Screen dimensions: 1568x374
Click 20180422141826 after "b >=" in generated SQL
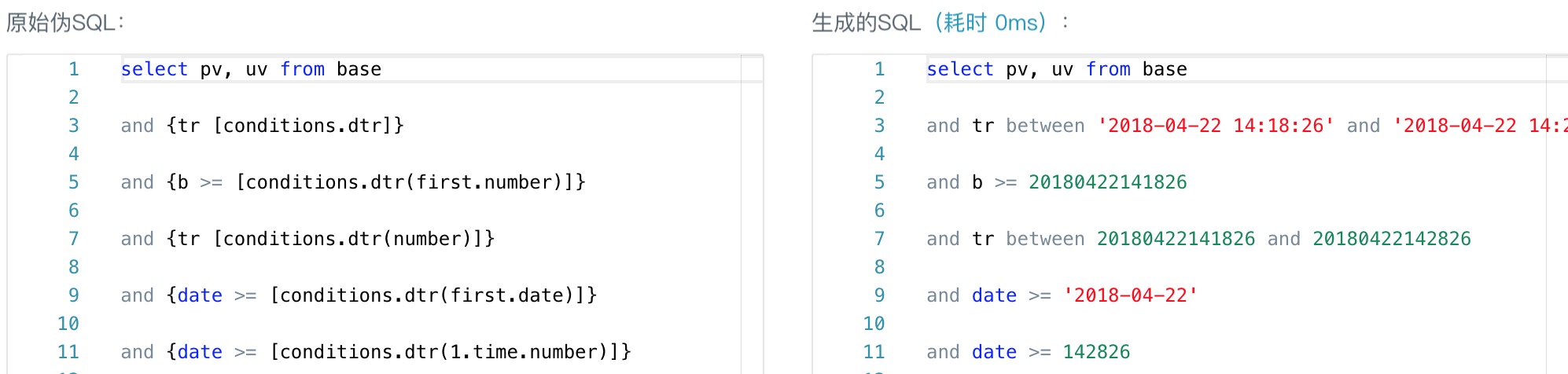[1107, 182]
